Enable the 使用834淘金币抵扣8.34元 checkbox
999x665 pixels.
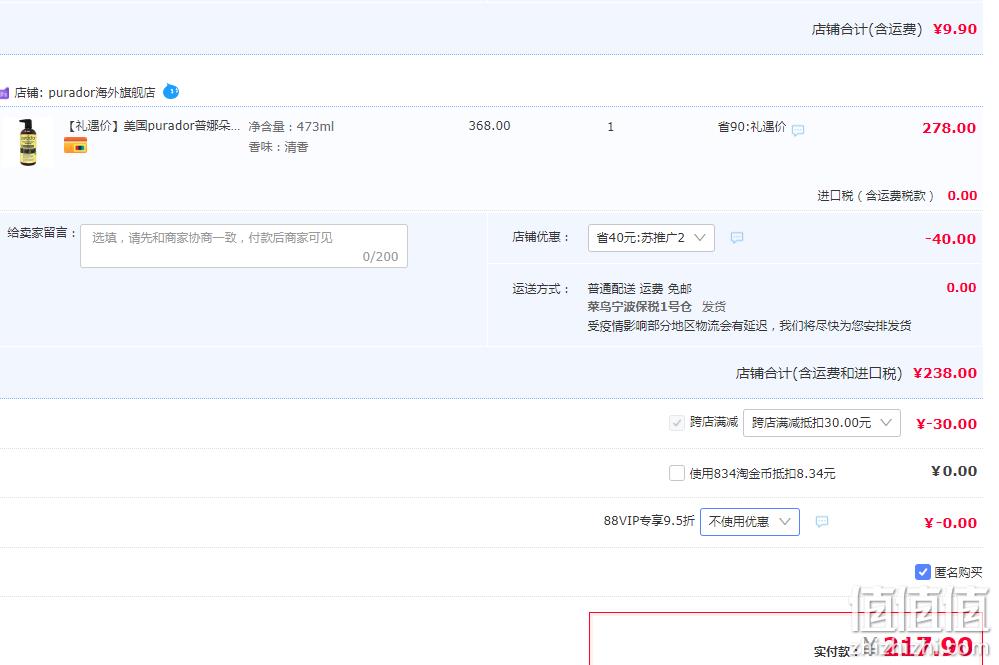[677, 473]
